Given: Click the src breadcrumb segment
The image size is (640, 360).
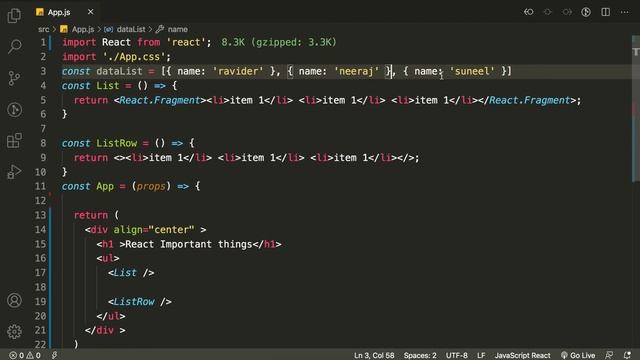Looking at the screenshot, I should pos(43,29).
